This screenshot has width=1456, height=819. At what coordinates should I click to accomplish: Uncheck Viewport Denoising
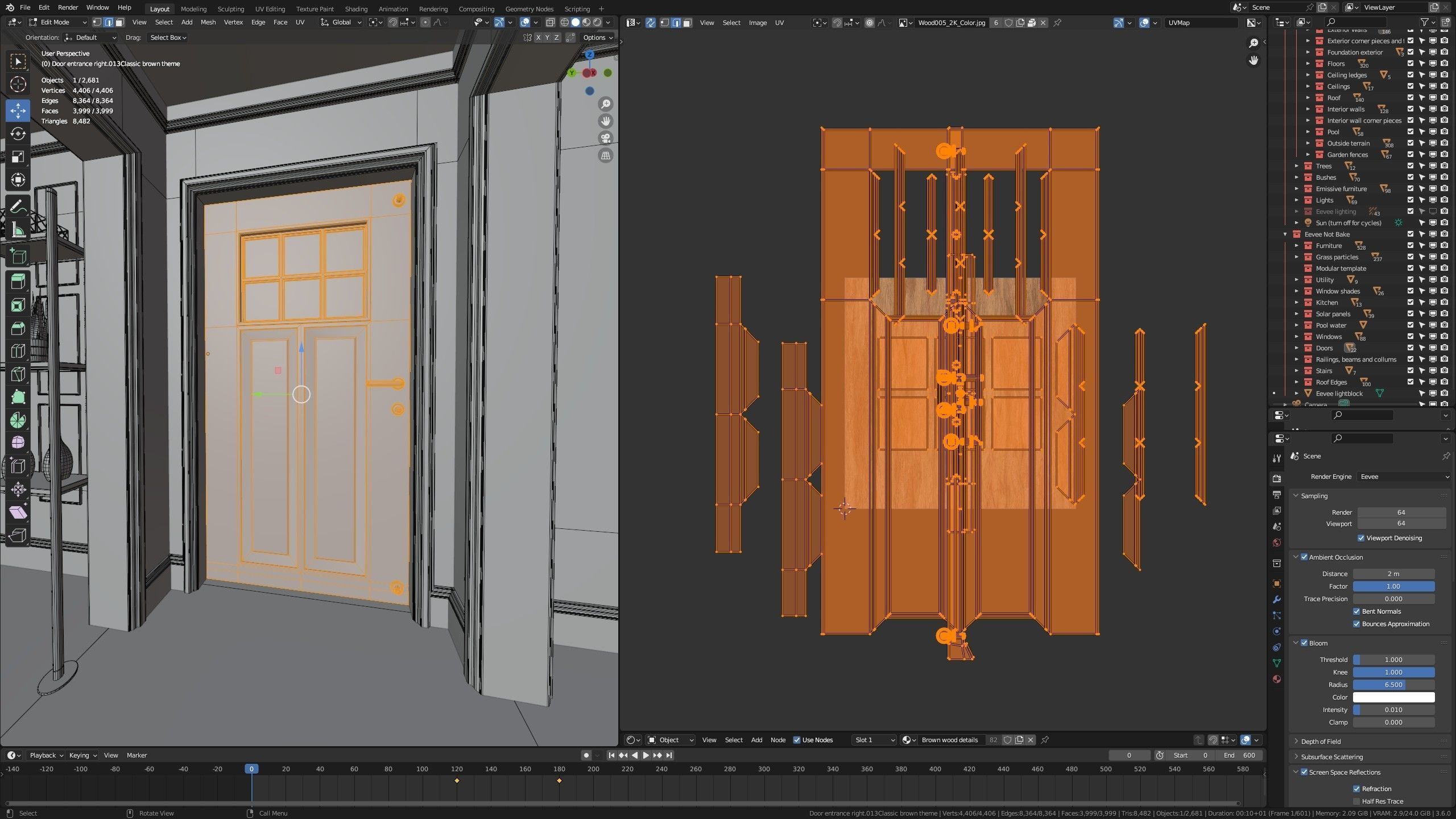tap(1361, 538)
